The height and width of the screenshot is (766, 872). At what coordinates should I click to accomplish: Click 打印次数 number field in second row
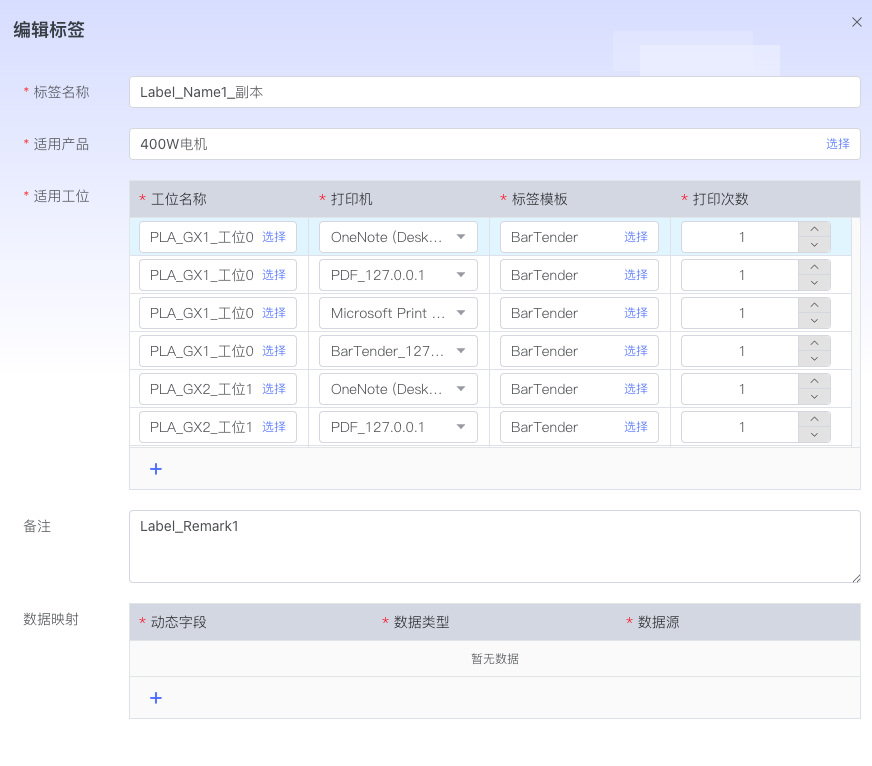741,275
